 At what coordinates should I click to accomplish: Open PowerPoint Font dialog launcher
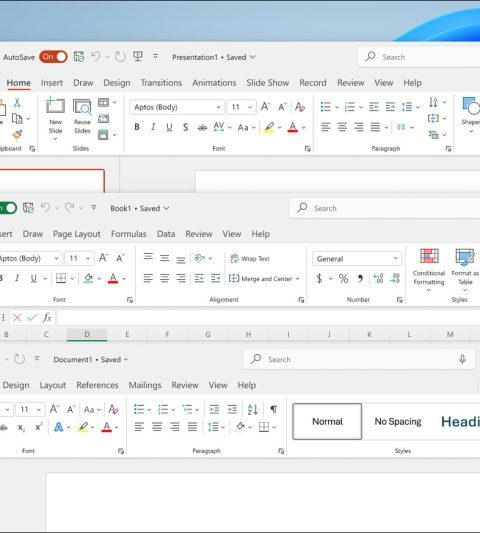point(308,149)
